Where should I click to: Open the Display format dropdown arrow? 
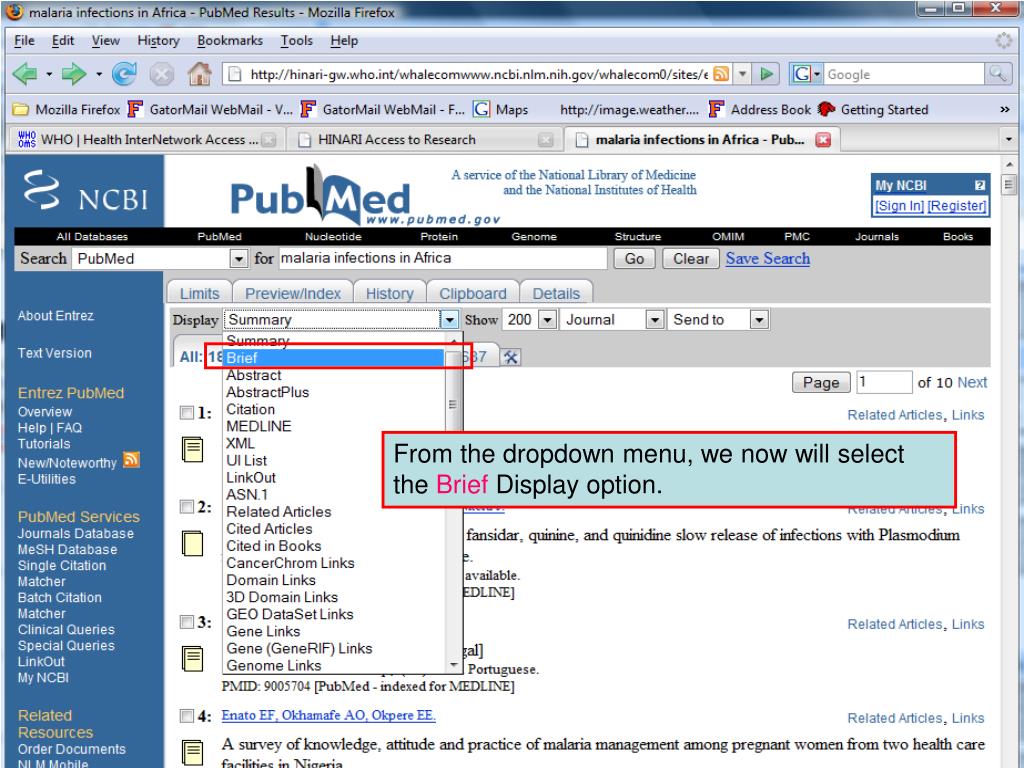point(449,319)
